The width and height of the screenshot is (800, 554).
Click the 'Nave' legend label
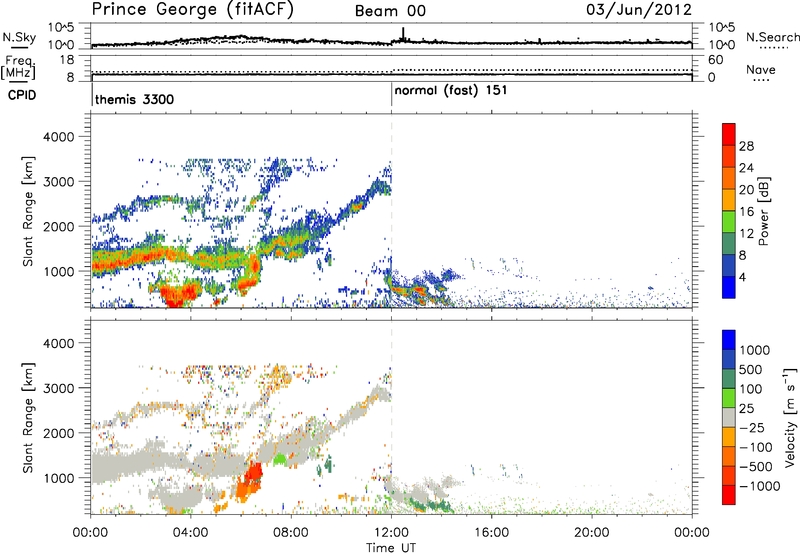pyautogui.click(x=761, y=69)
